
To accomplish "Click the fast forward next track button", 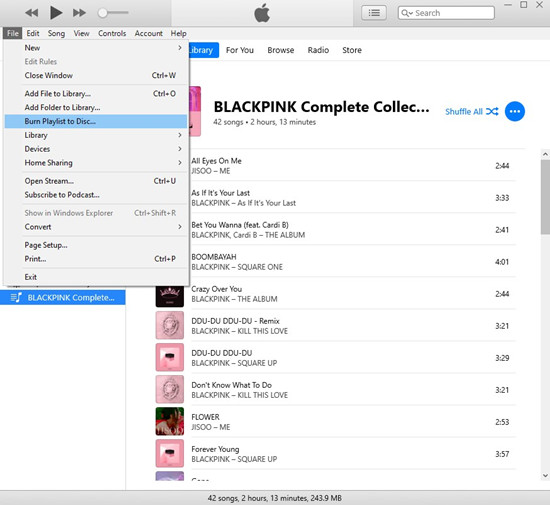I will tap(79, 13).
